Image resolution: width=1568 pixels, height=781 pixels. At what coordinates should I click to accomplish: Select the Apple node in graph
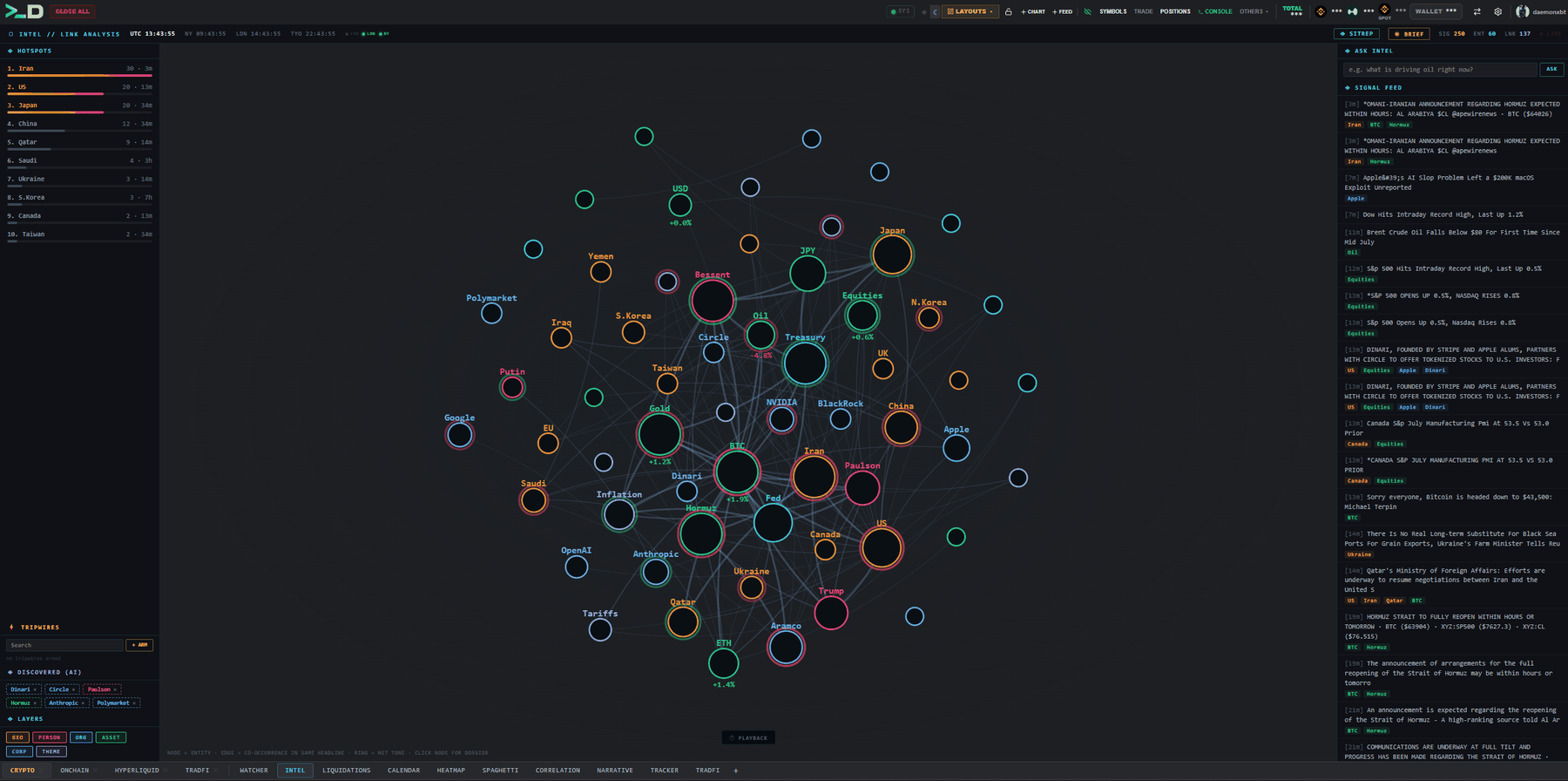point(956,448)
